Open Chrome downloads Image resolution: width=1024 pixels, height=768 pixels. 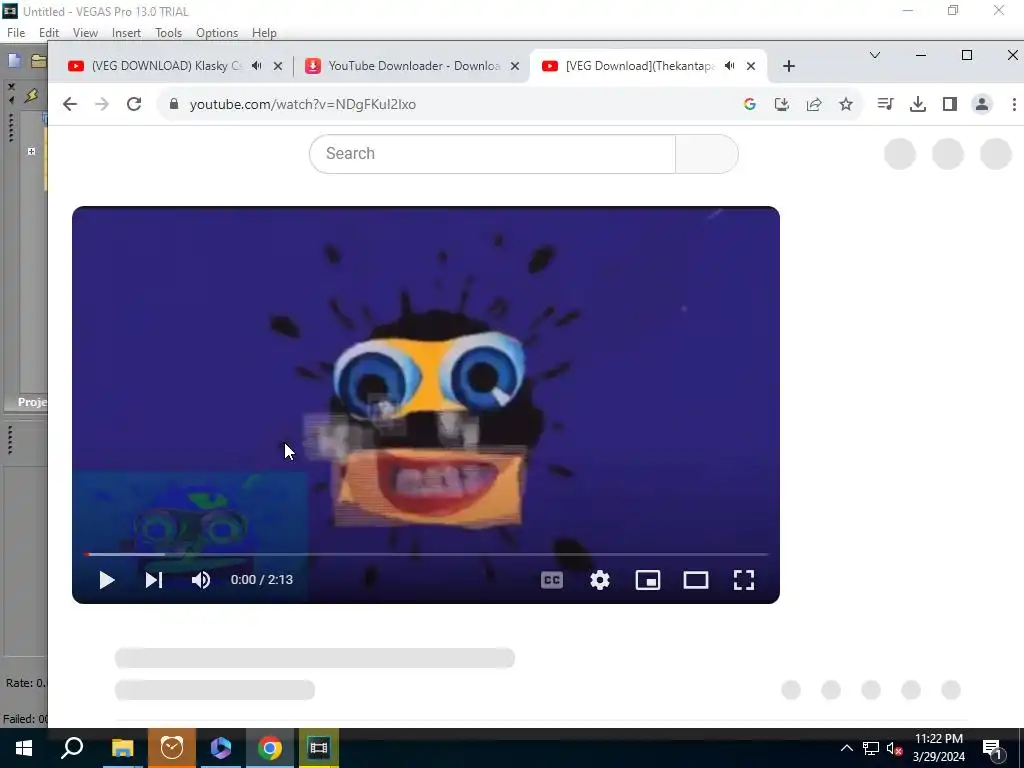click(918, 104)
